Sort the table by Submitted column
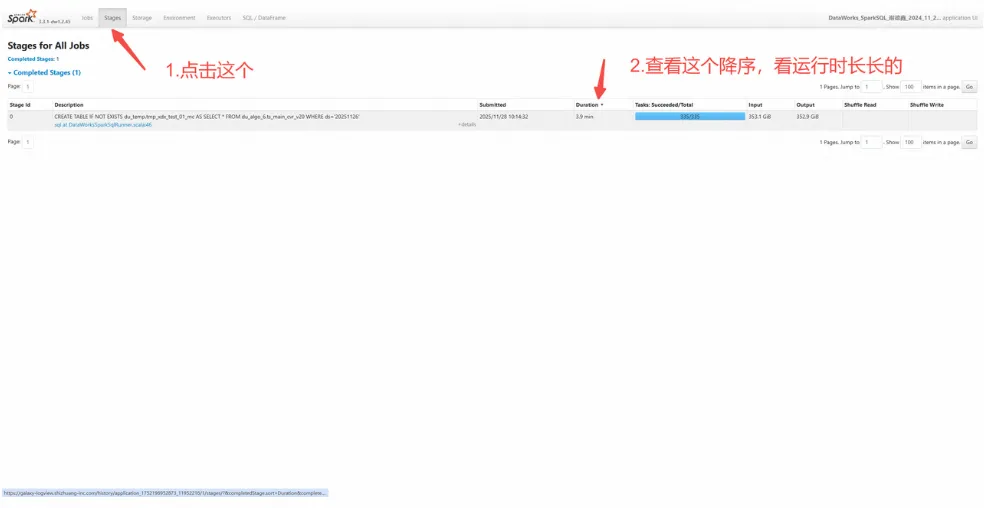Image resolution: width=984 pixels, height=508 pixels. [x=493, y=105]
